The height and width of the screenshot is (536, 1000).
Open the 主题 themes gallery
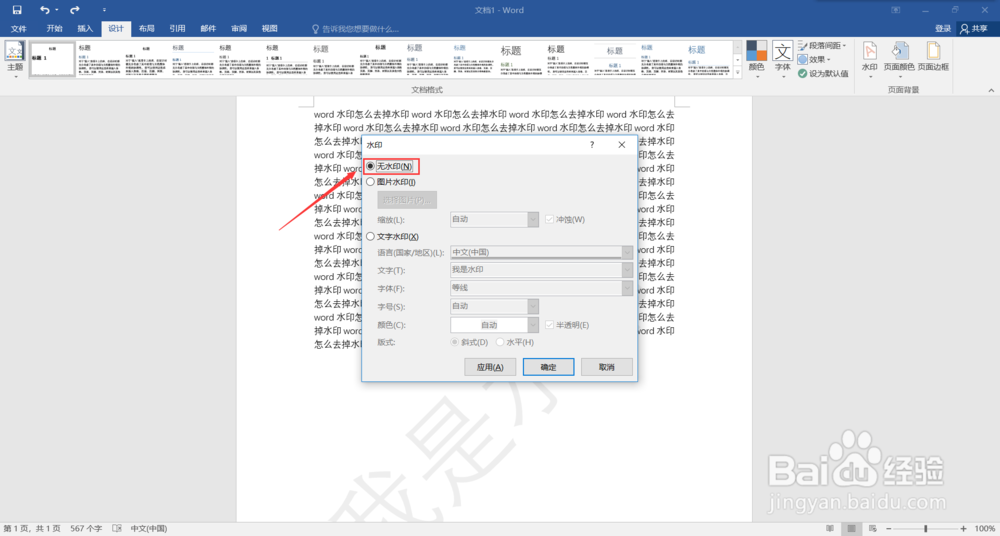tap(15, 59)
